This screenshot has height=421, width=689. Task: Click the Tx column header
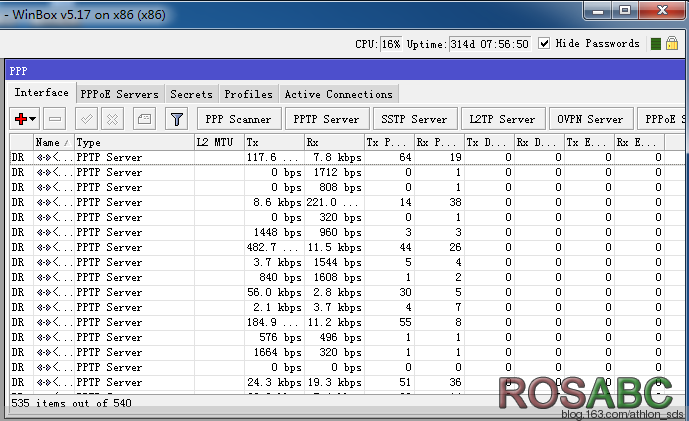(x=274, y=142)
